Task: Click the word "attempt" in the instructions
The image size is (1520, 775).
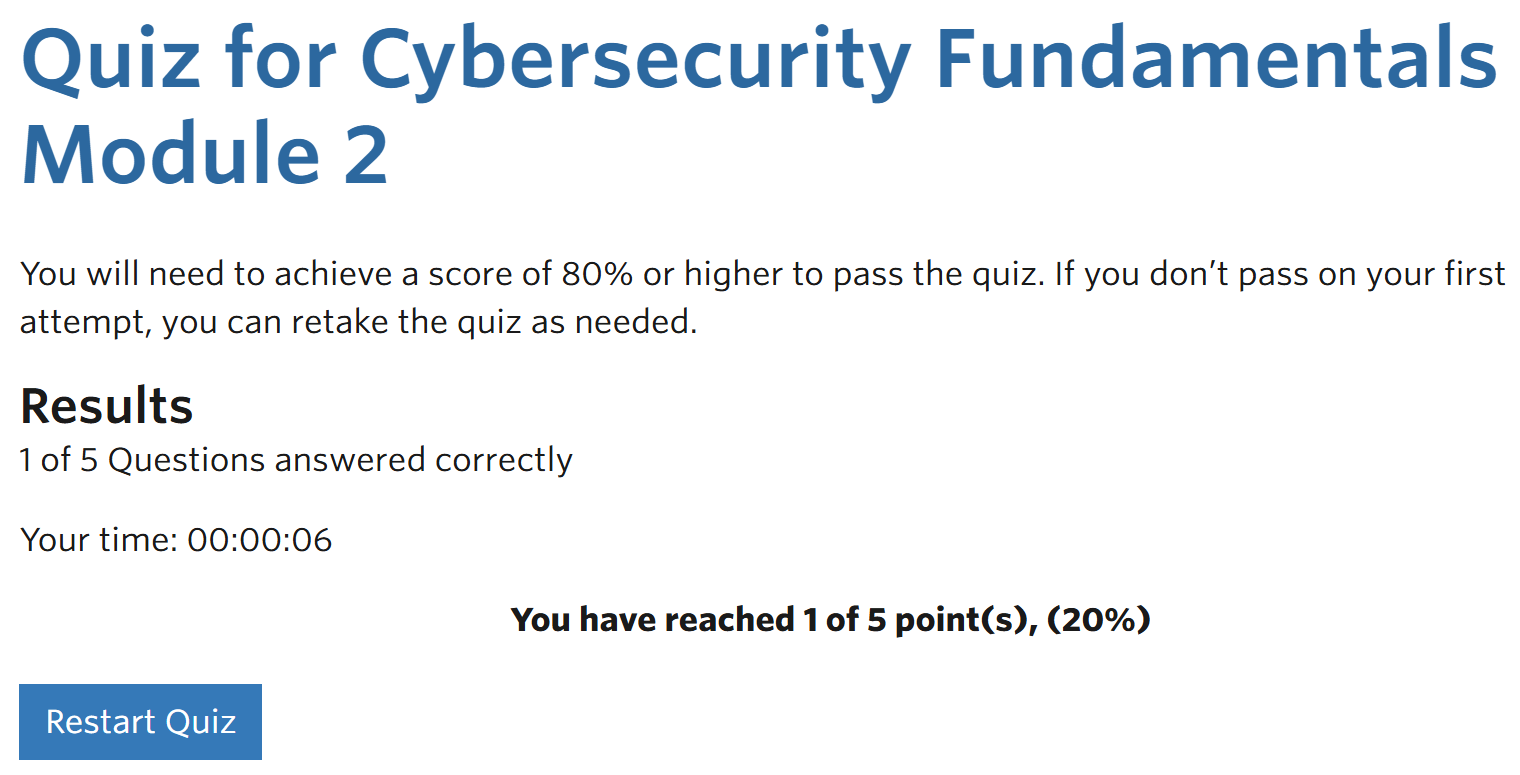Action: 82,323
